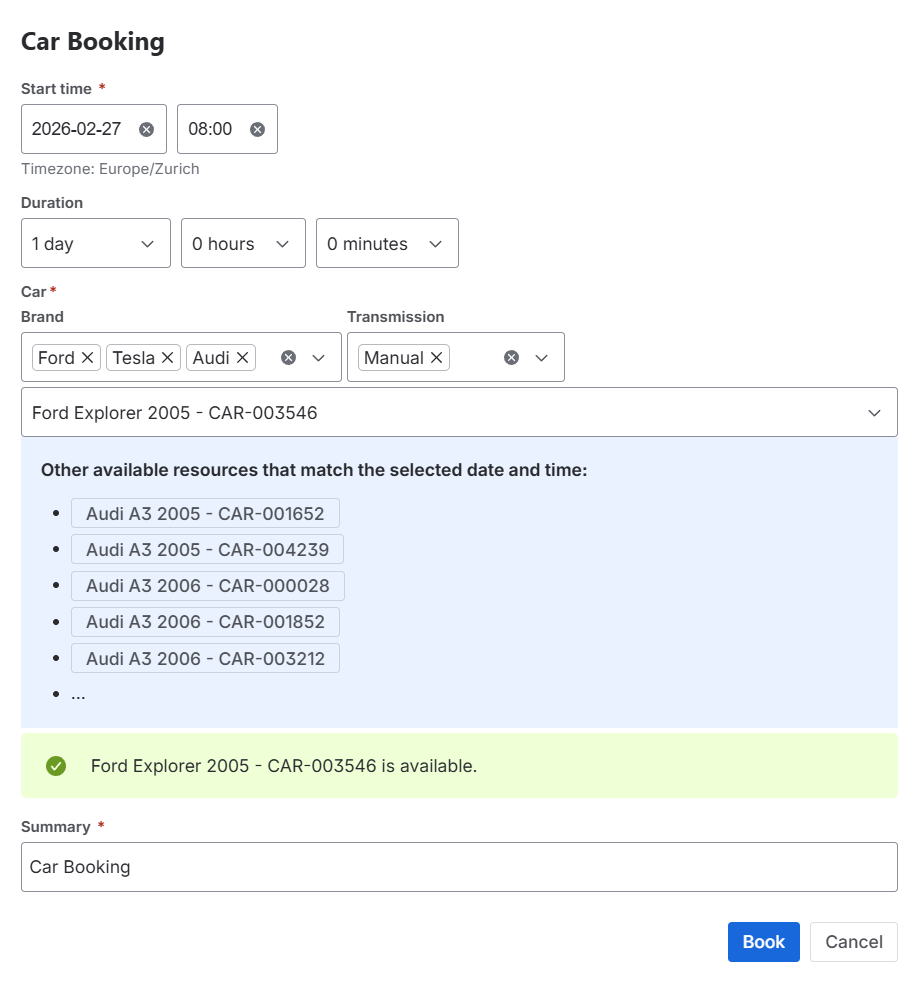Choose Audi A3 2005 - CAR-001652
Image resolution: width=921 pixels, height=982 pixels.
click(205, 514)
